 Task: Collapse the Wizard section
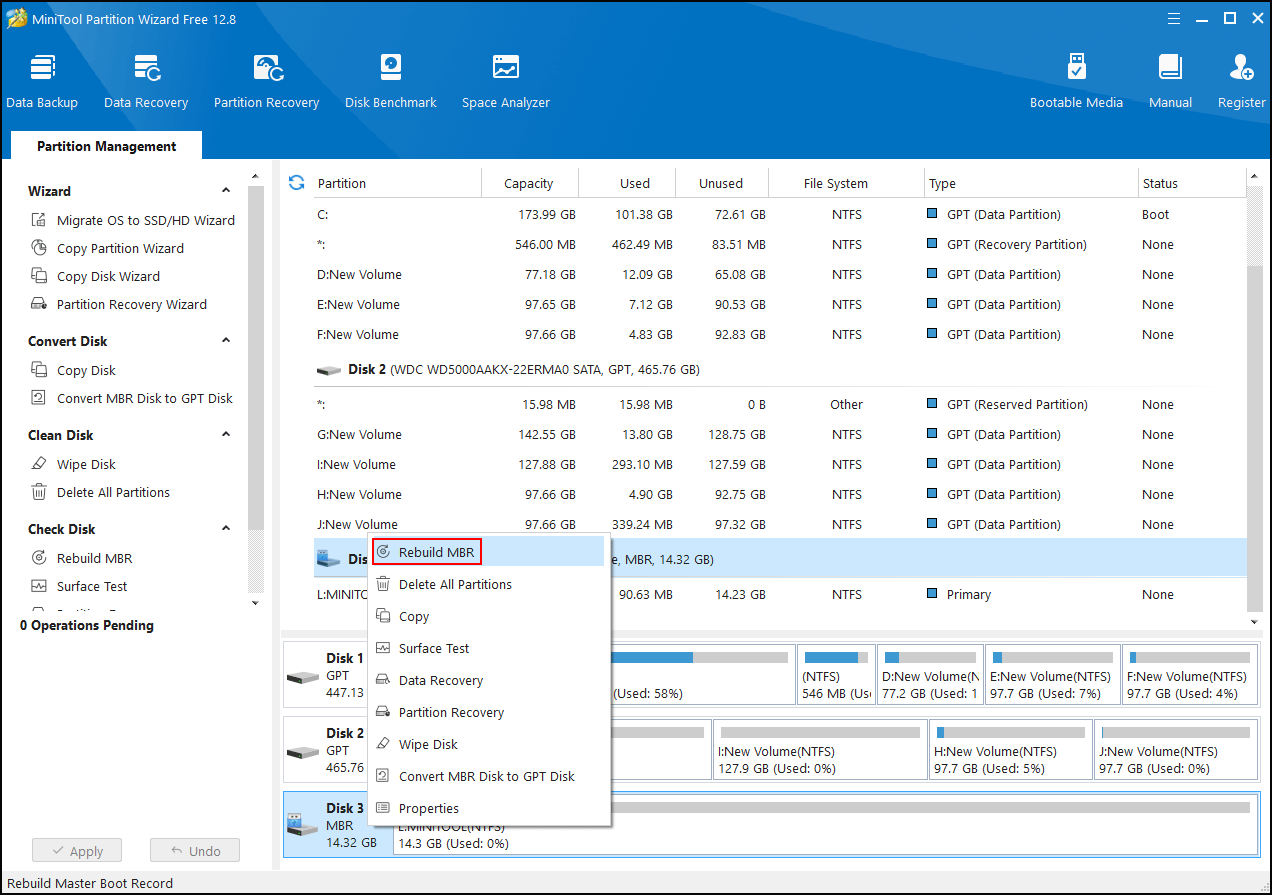tap(226, 191)
